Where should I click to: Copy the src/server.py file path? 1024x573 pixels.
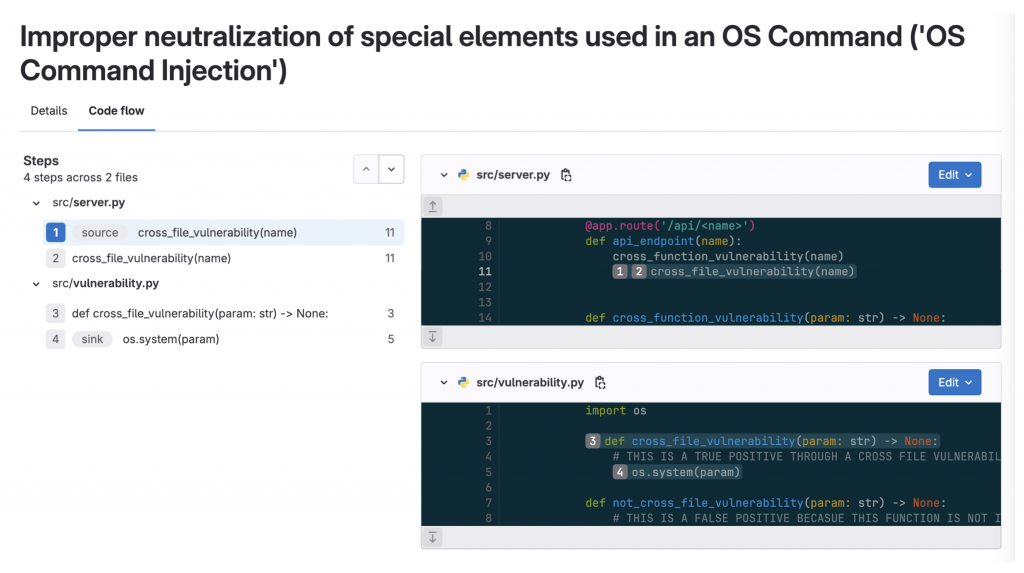[566, 175]
